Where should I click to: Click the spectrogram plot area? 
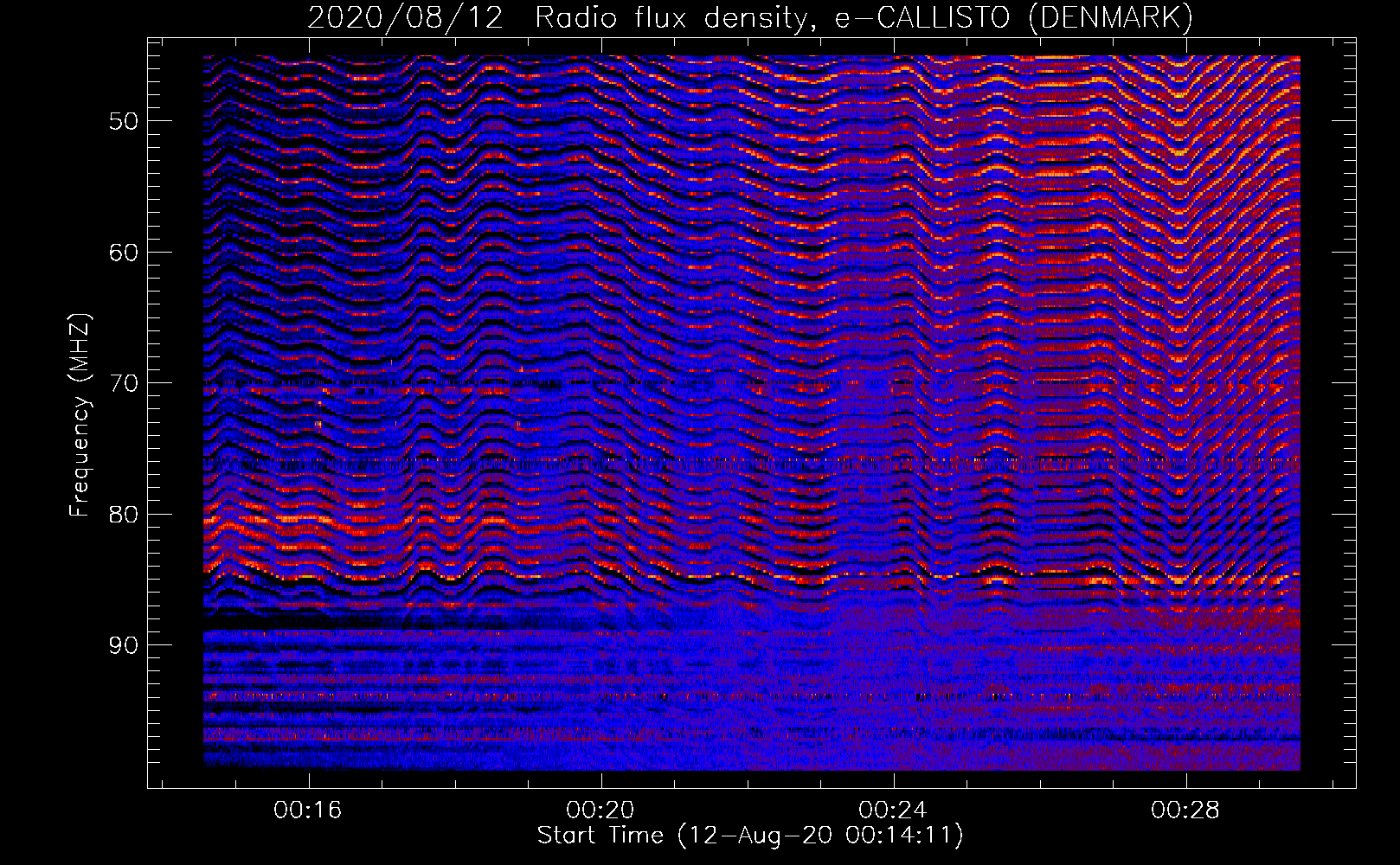tap(752, 413)
